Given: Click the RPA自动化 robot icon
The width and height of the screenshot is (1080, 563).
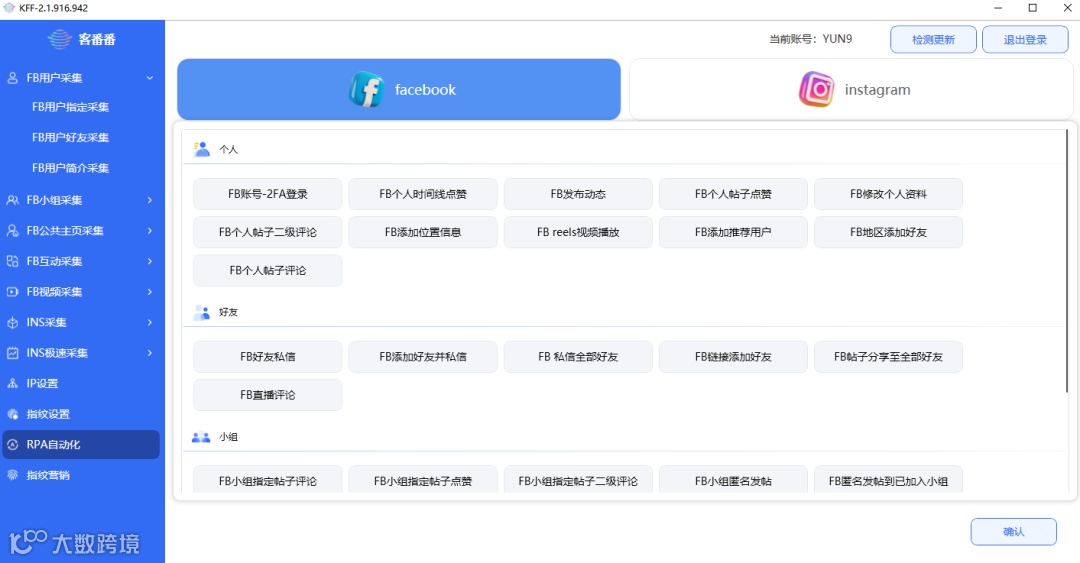Looking at the screenshot, I should (x=12, y=444).
